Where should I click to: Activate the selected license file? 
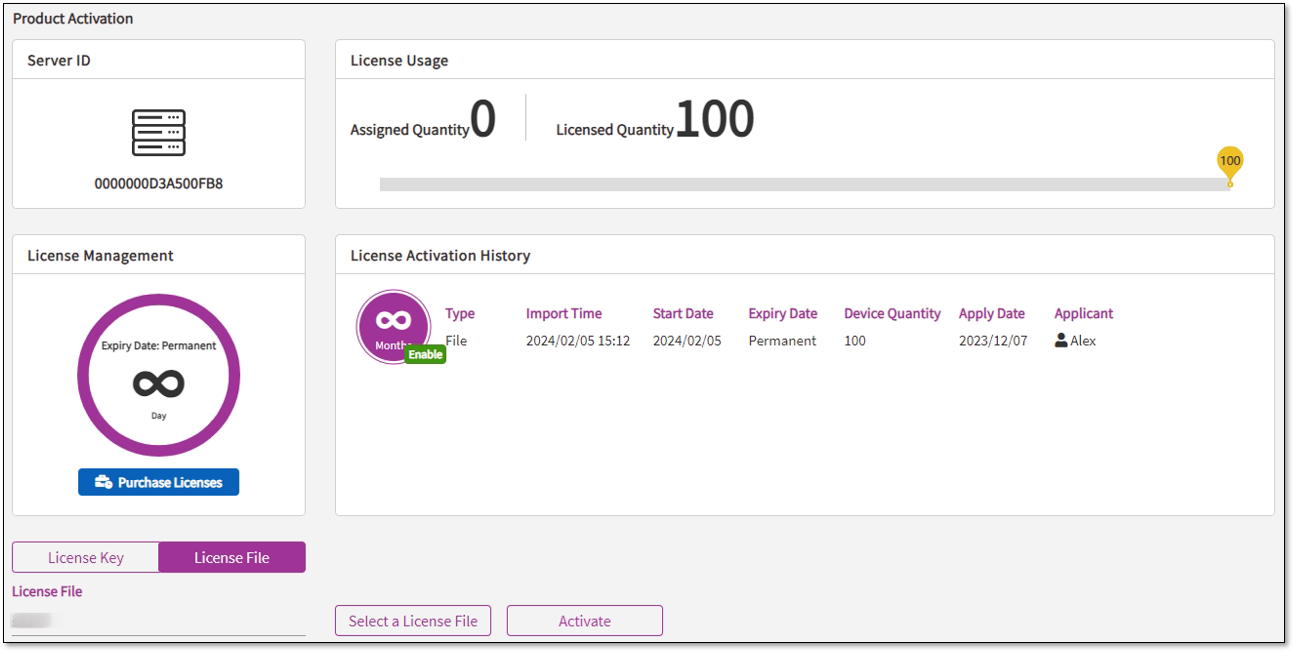click(584, 620)
